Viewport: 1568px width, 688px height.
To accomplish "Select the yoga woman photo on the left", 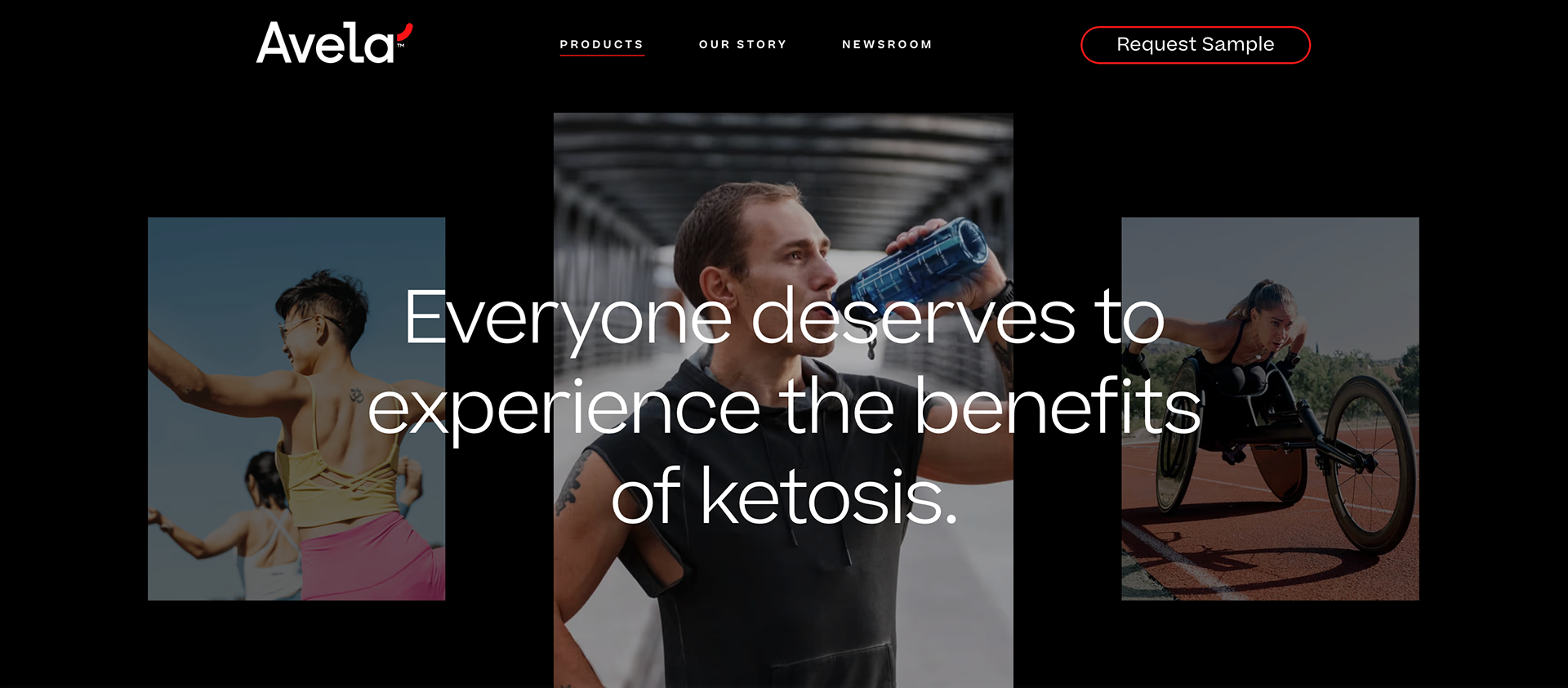I will click(296, 409).
